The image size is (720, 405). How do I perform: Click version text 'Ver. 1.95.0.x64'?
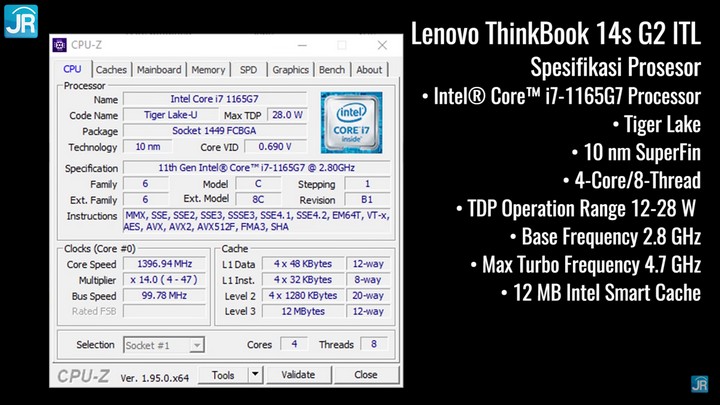pyautogui.click(x=155, y=378)
